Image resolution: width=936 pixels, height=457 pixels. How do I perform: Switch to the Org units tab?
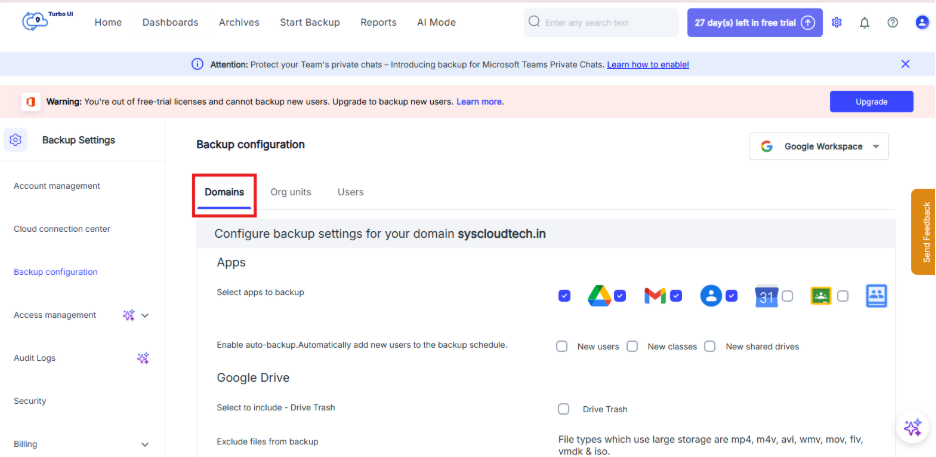click(291, 192)
